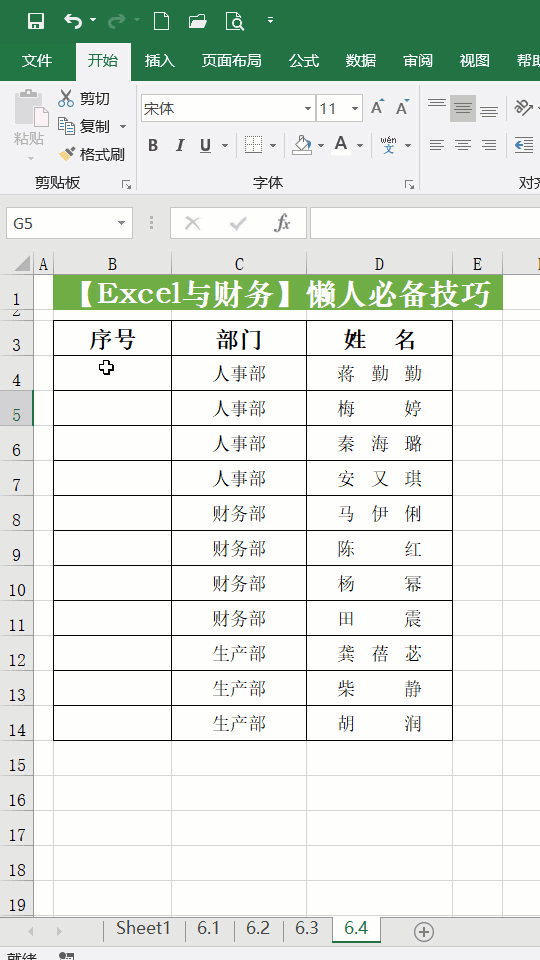Image resolution: width=540 pixels, height=960 pixels.
Task: Click the Fill Color paint bucket
Action: tap(302, 145)
